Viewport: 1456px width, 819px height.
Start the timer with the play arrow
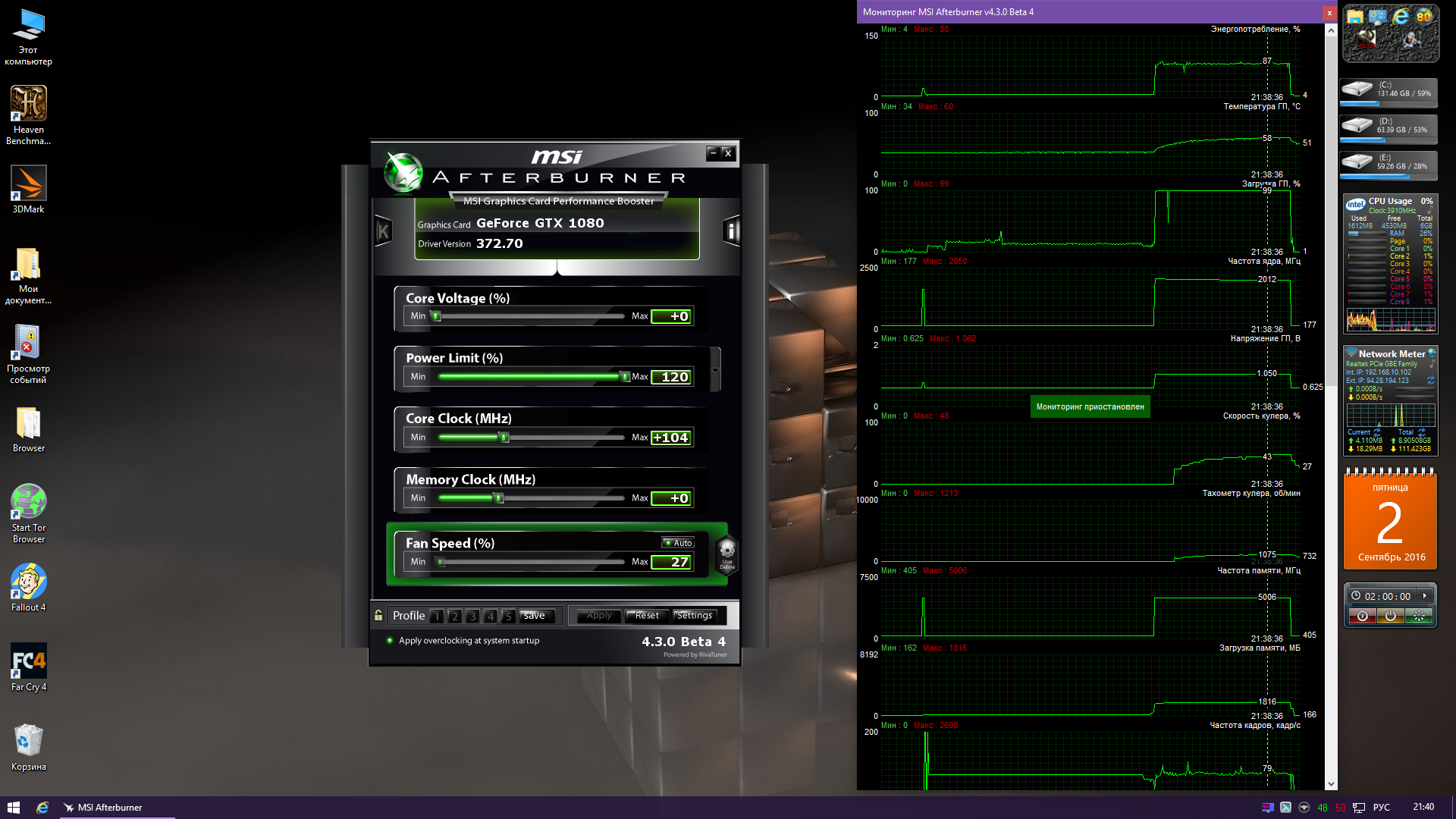tap(1425, 596)
